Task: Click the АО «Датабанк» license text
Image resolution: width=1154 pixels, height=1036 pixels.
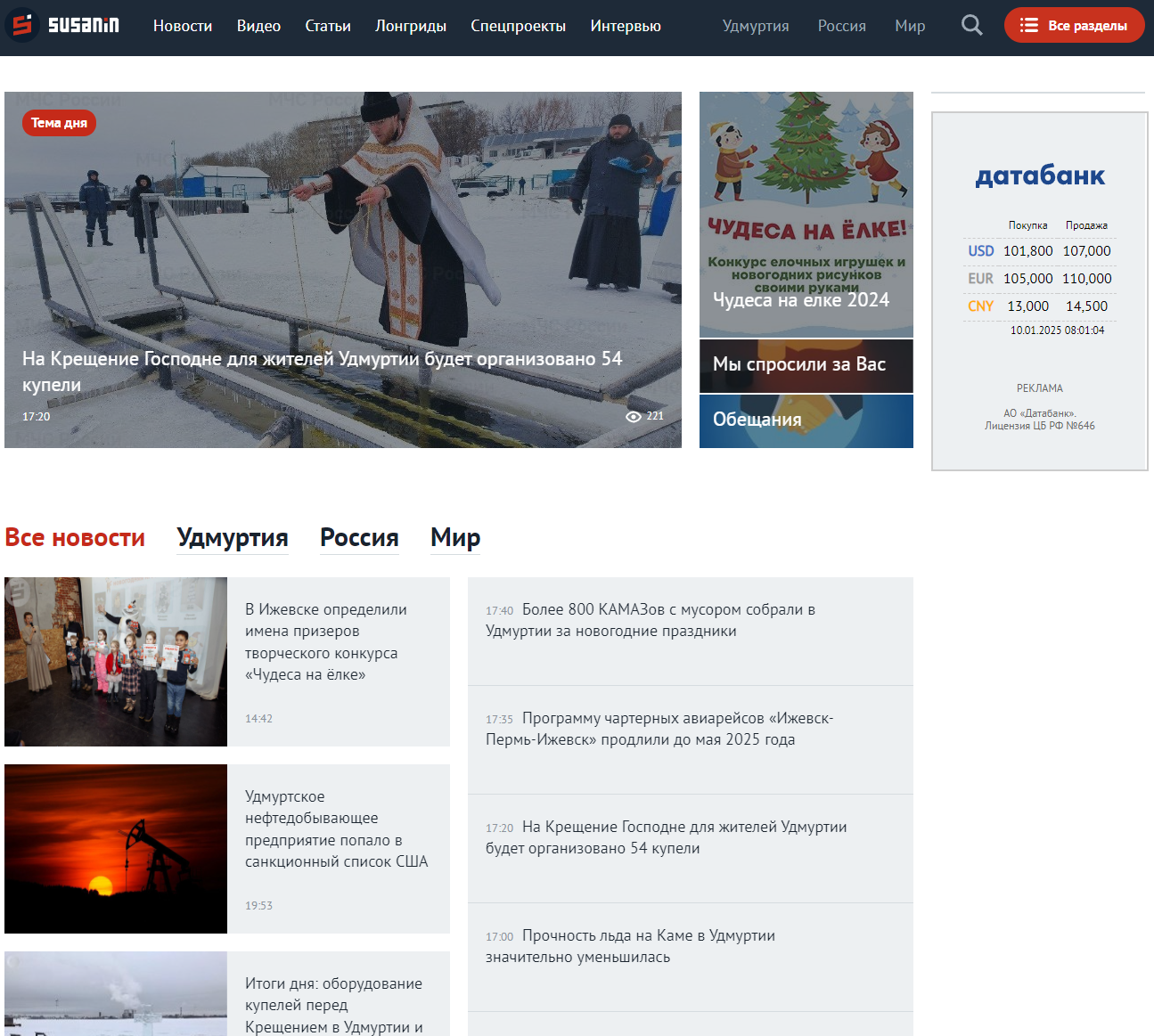Action: [1040, 420]
